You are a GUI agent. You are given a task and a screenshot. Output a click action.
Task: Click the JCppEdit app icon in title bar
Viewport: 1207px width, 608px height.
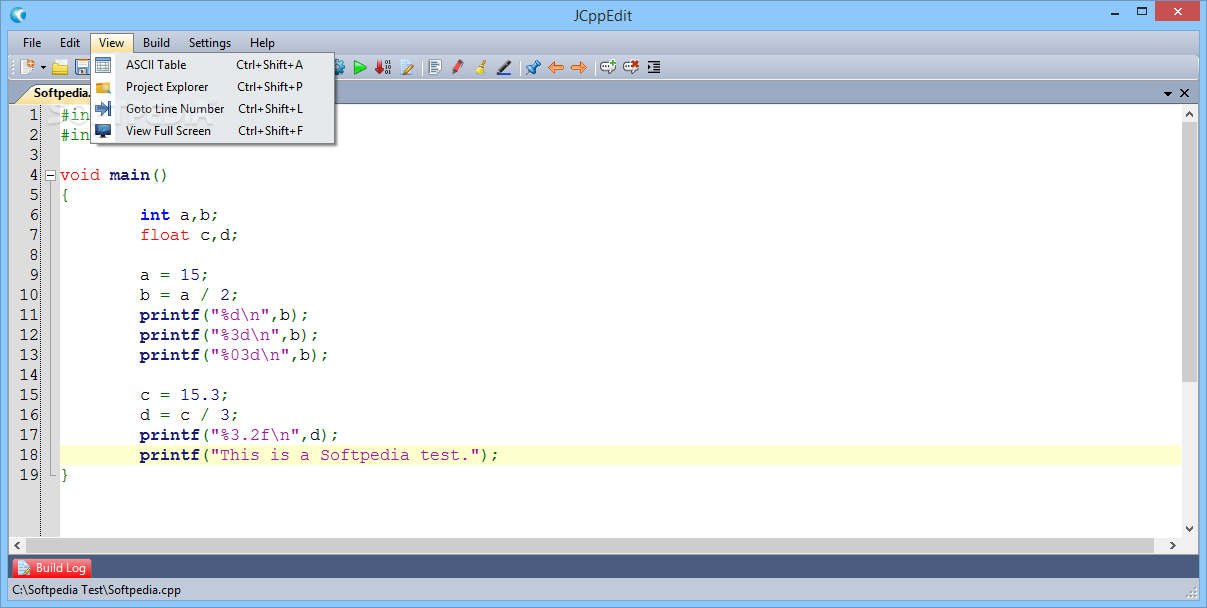17,15
